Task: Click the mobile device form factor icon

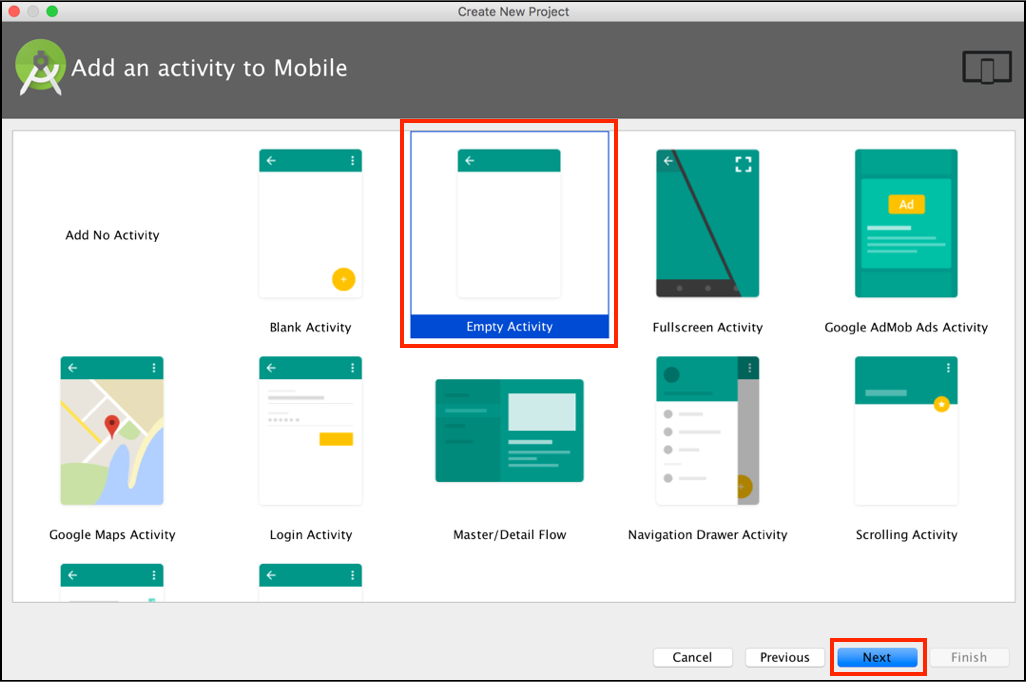Action: pyautogui.click(x=986, y=68)
